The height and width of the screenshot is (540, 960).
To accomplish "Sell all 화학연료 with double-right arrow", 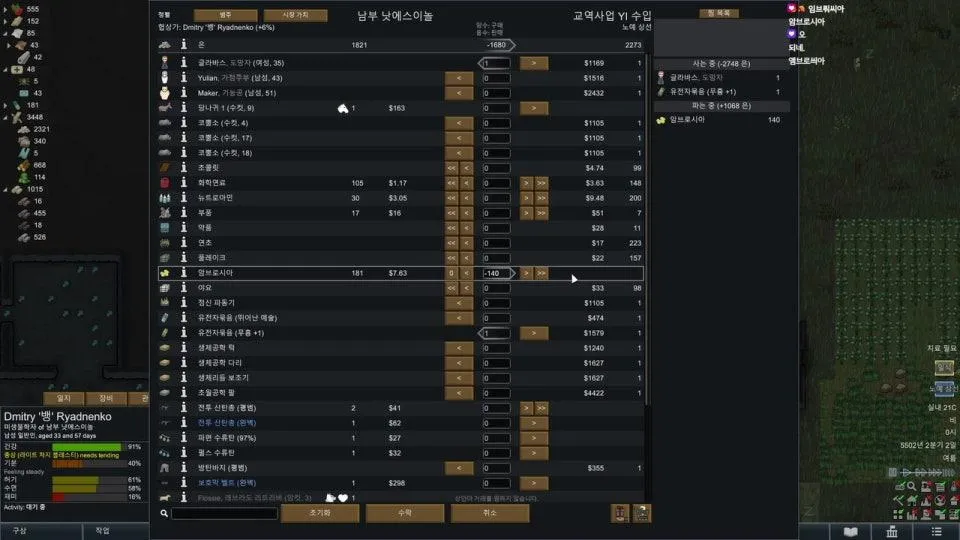I will coord(541,182).
